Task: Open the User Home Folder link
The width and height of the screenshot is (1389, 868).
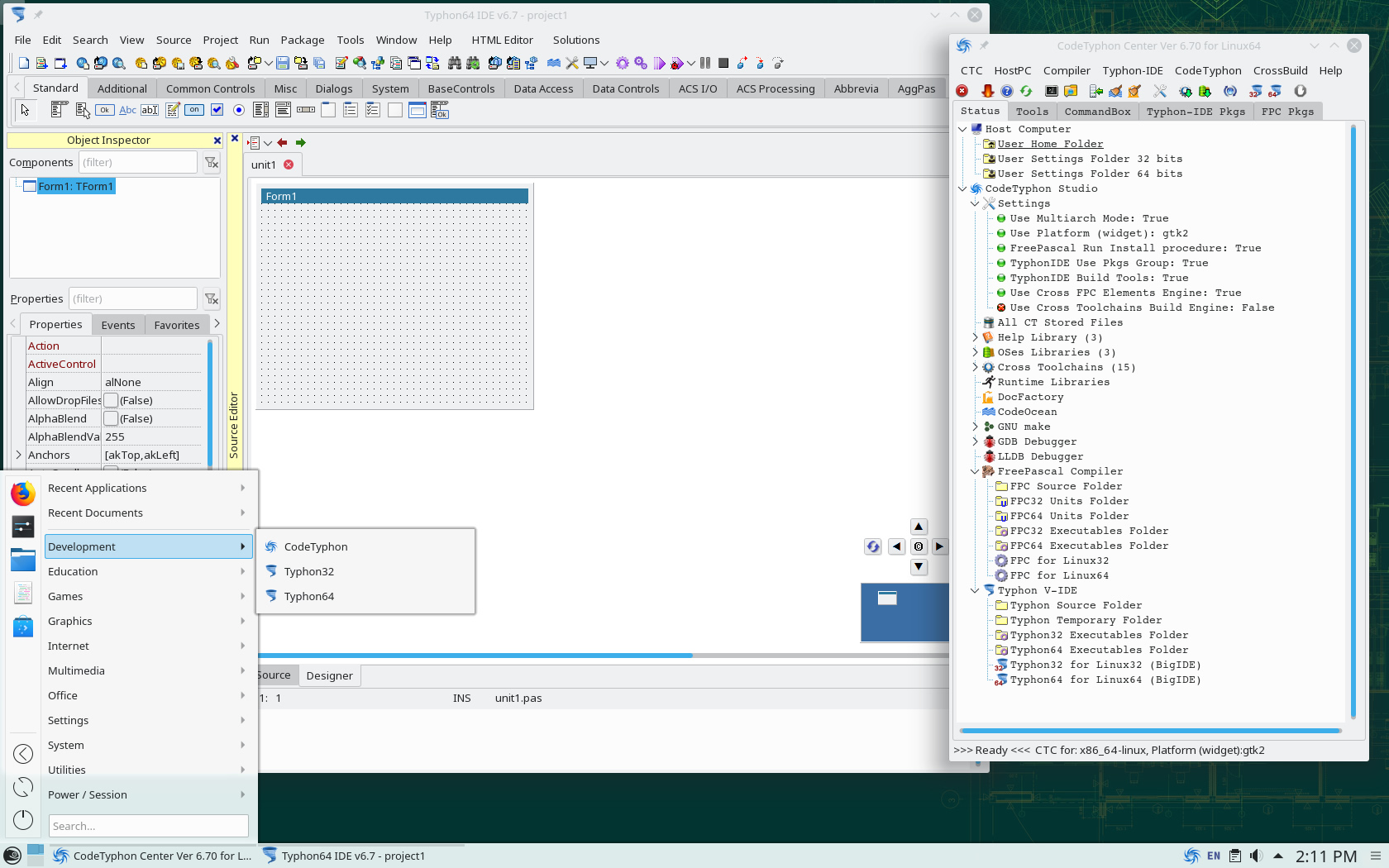Action: click(1050, 144)
